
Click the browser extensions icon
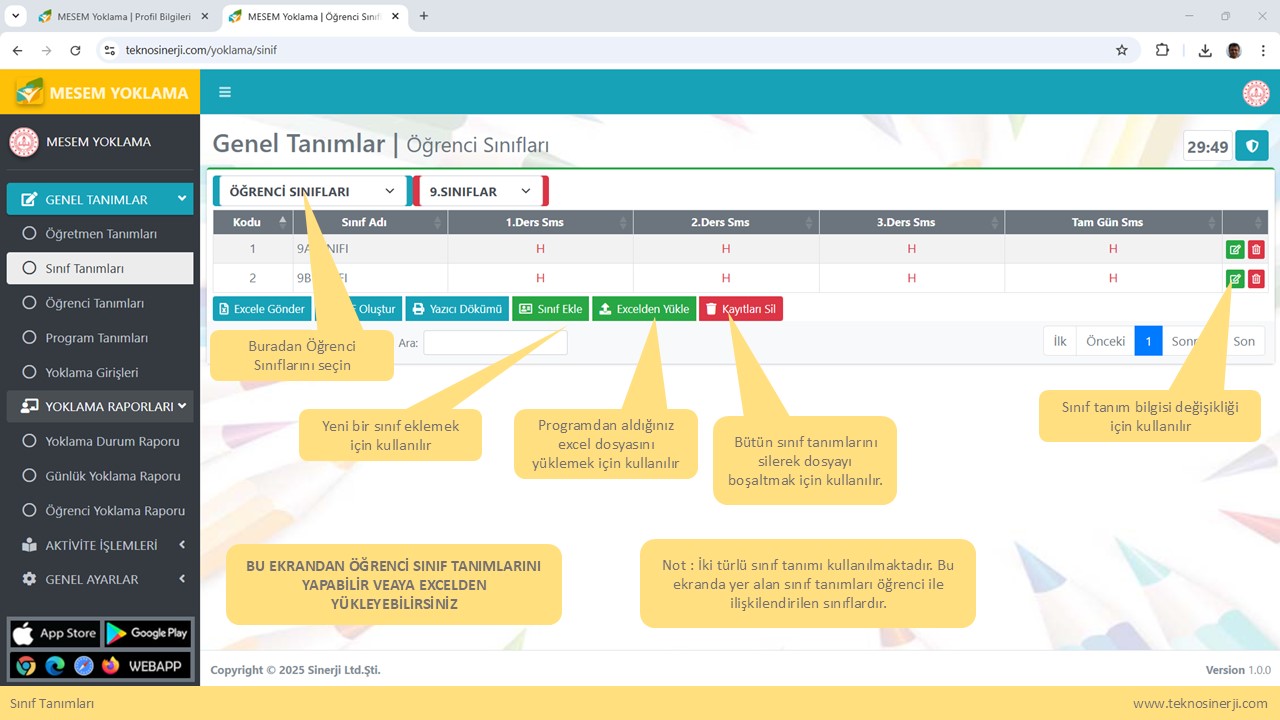point(1162,50)
